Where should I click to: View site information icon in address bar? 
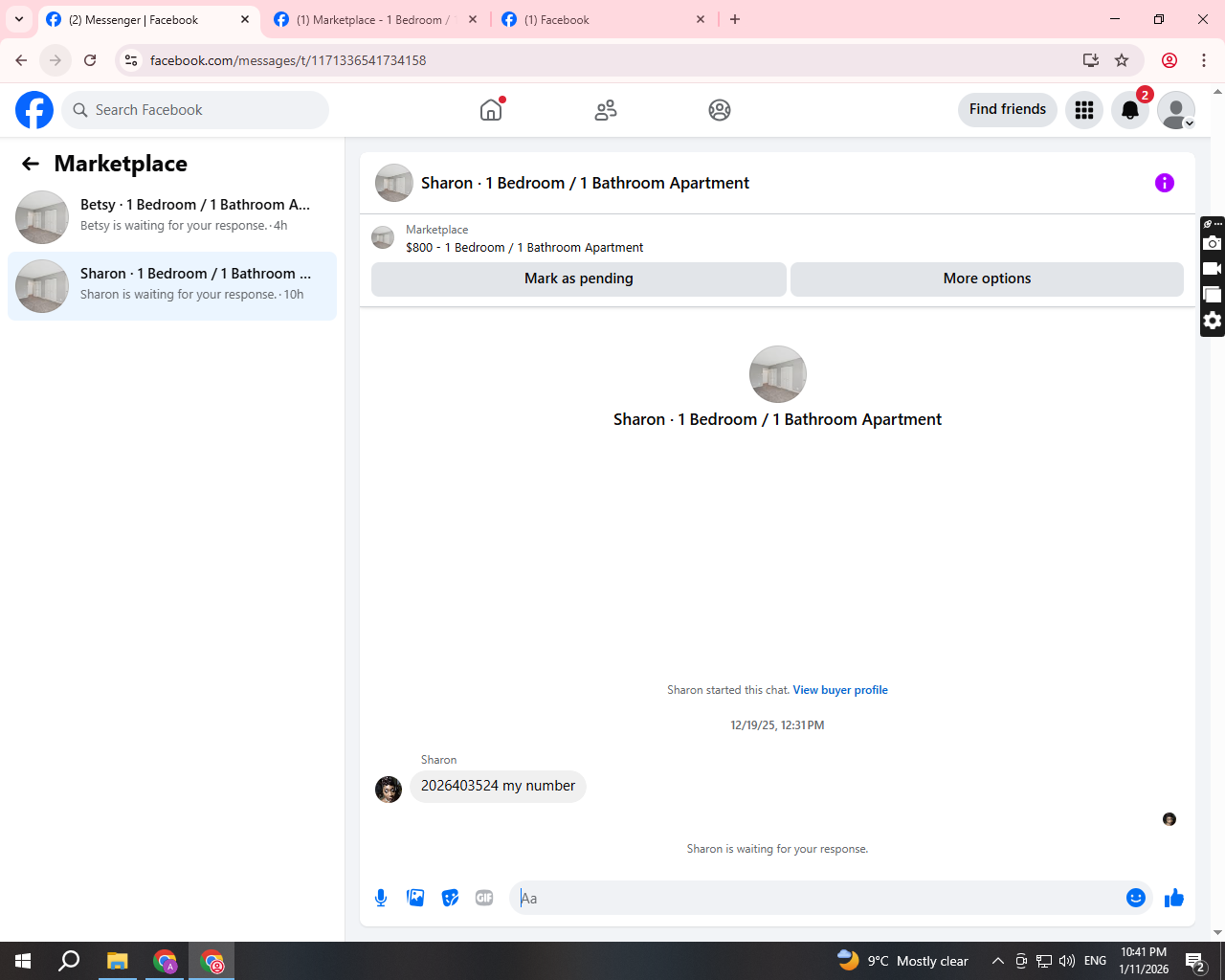coord(131,60)
